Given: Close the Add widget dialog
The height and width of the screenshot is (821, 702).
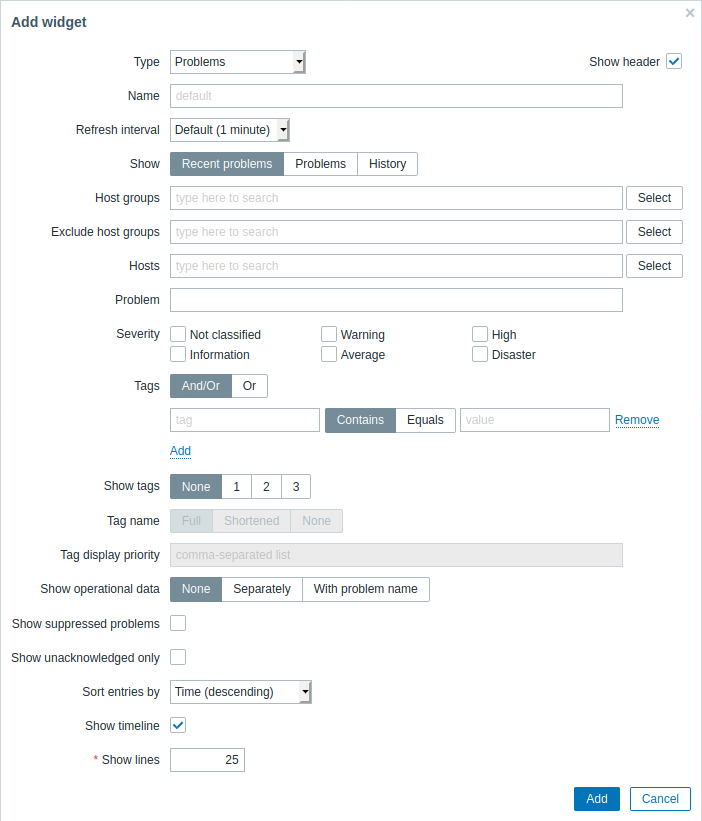Looking at the screenshot, I should (x=689, y=13).
